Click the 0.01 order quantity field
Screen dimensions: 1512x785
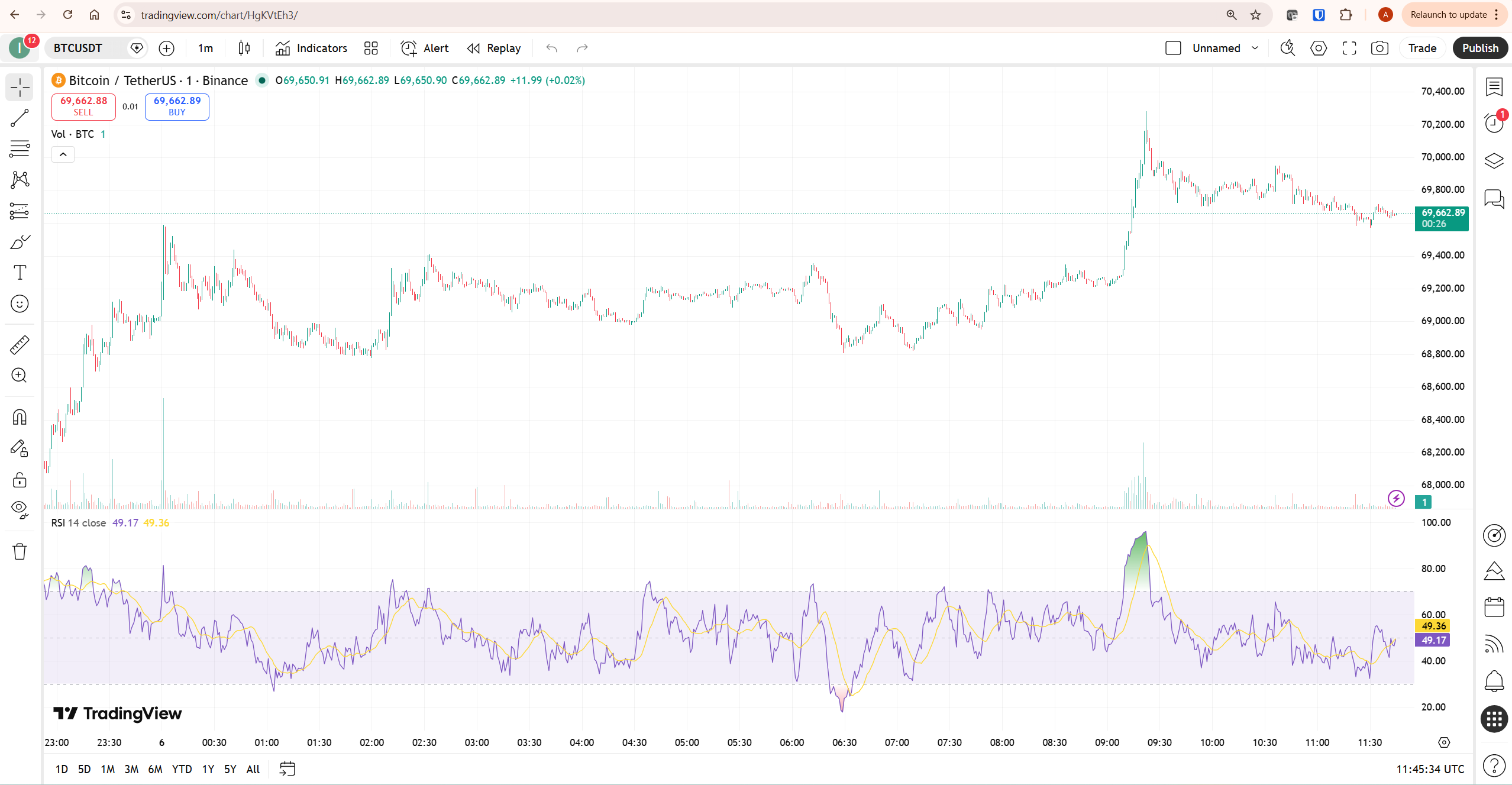pos(130,106)
